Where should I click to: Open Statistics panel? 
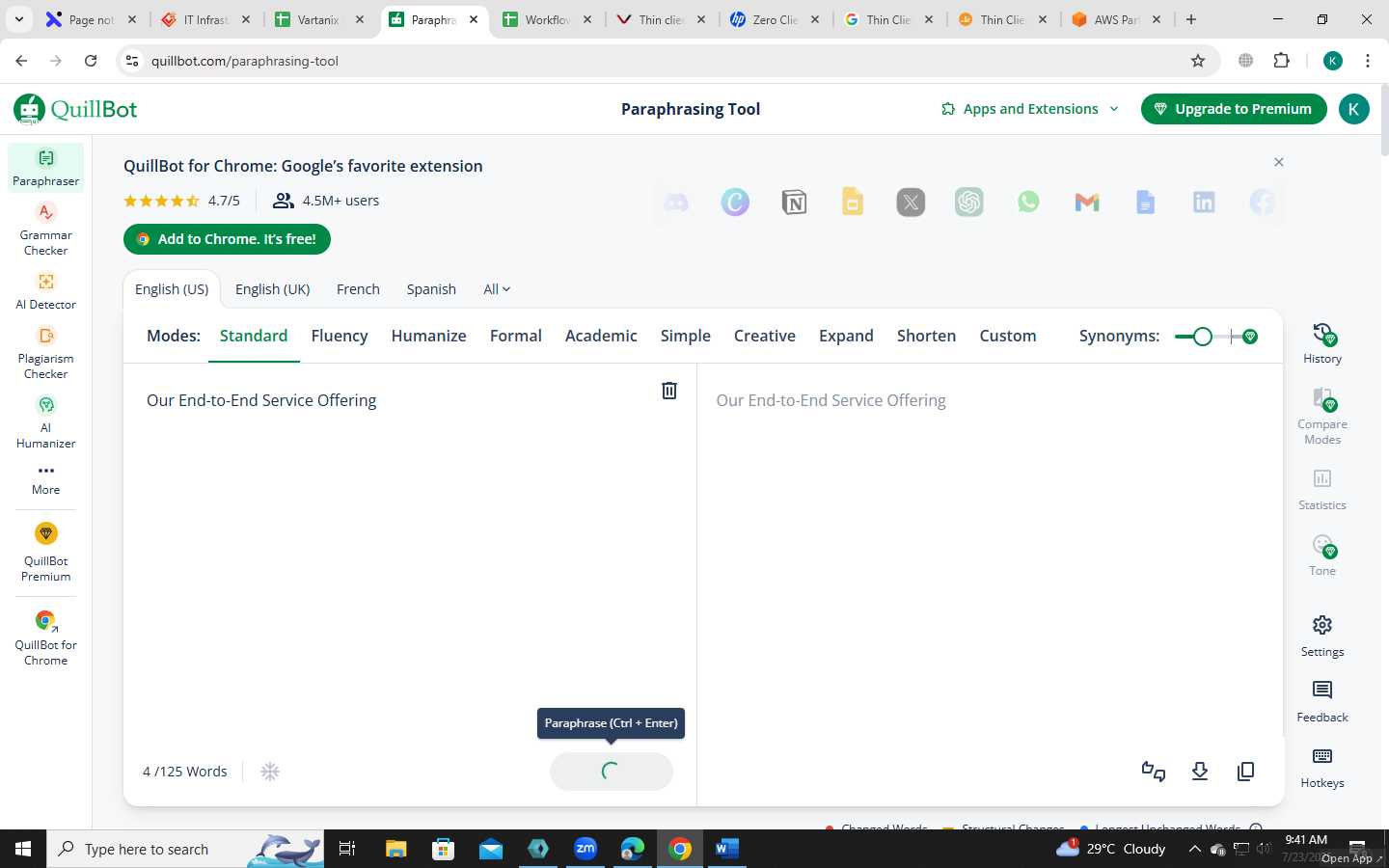click(x=1322, y=489)
